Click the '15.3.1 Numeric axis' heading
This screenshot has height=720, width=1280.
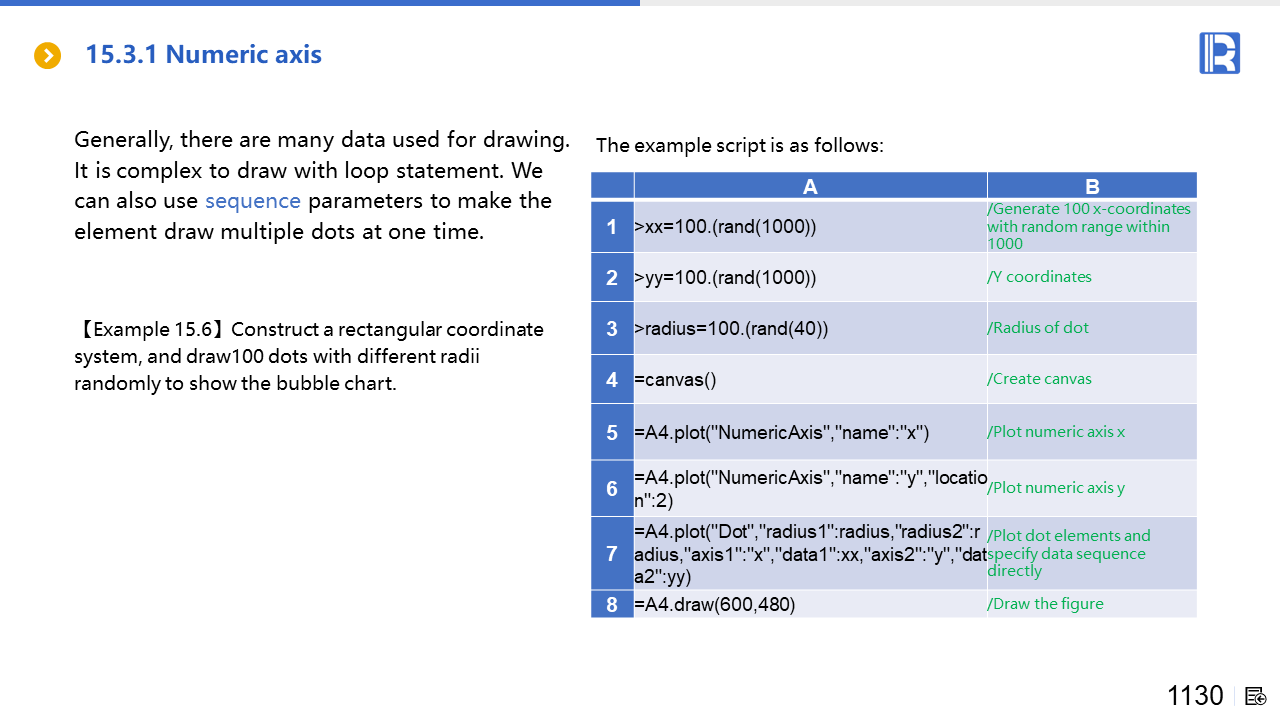pyautogui.click(x=204, y=54)
